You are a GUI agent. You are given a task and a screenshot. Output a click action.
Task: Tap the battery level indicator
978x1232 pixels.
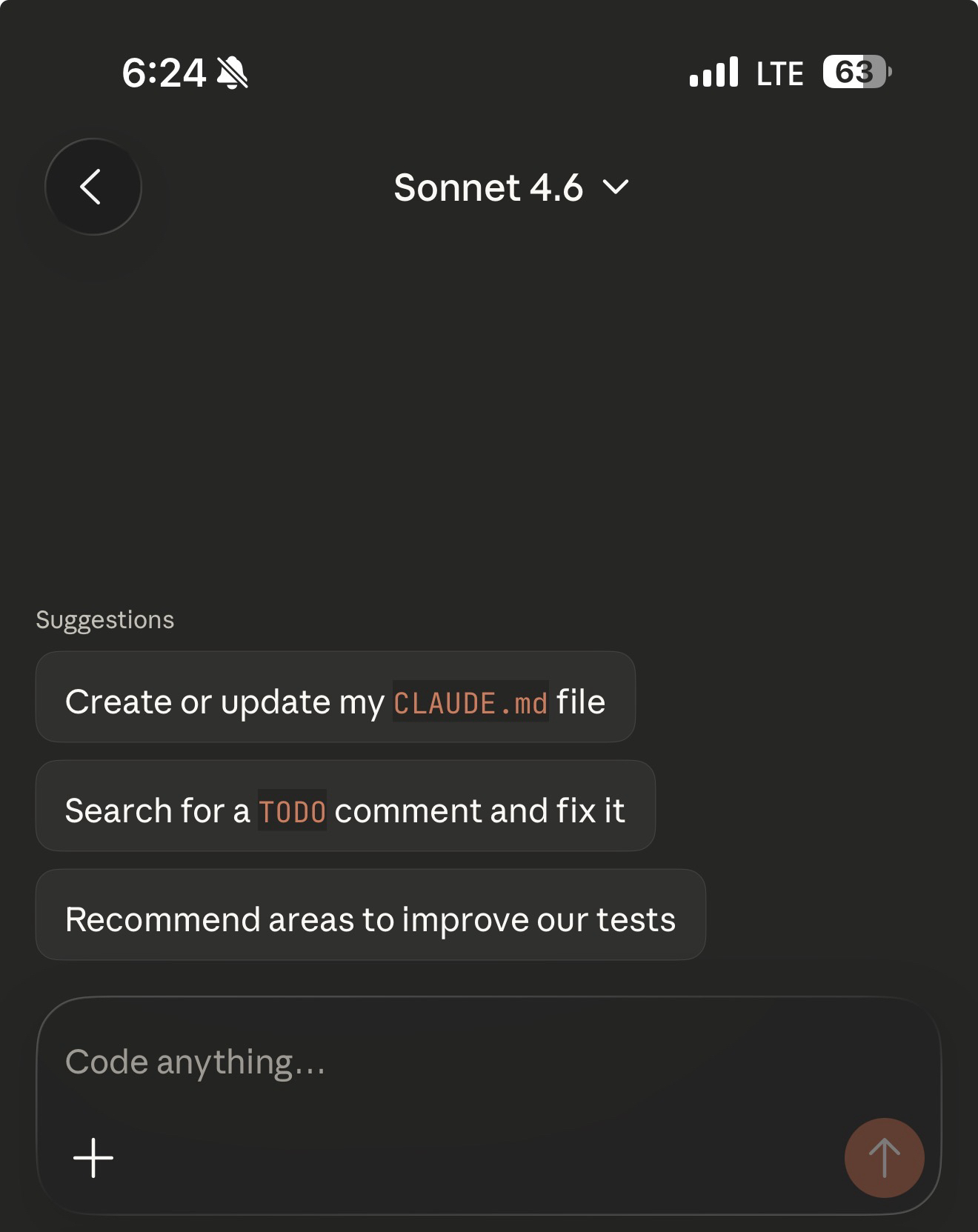pos(856,73)
